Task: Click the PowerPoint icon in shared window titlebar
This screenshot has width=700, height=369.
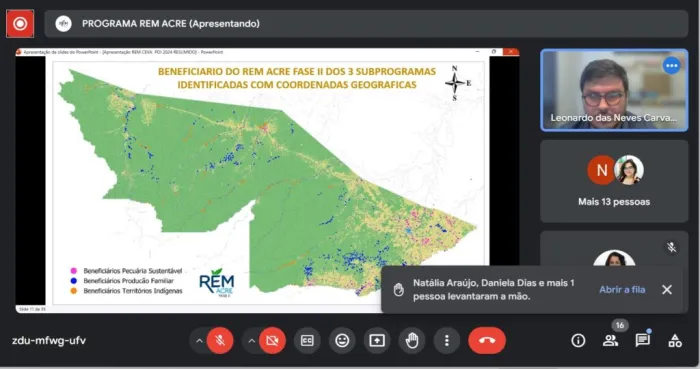Action: [x=19, y=52]
